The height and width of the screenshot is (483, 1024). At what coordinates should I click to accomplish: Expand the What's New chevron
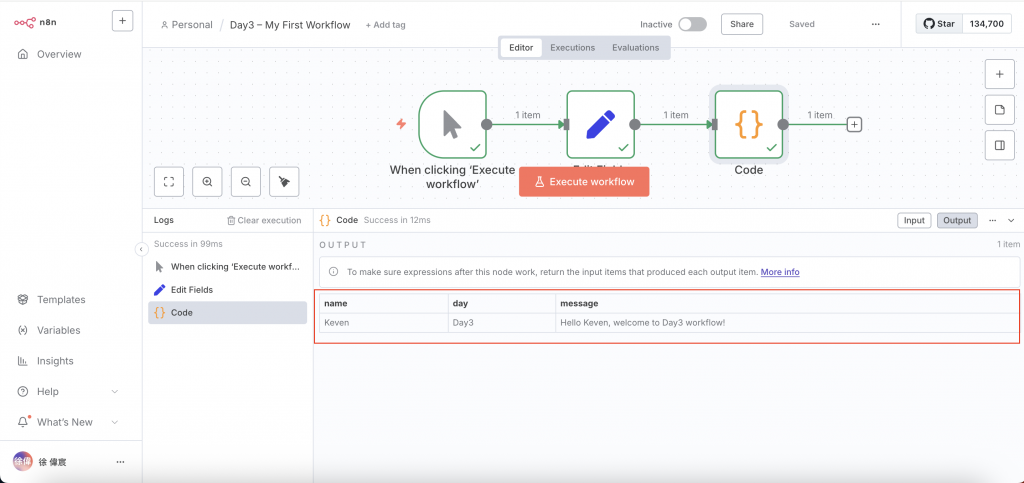tap(115, 422)
